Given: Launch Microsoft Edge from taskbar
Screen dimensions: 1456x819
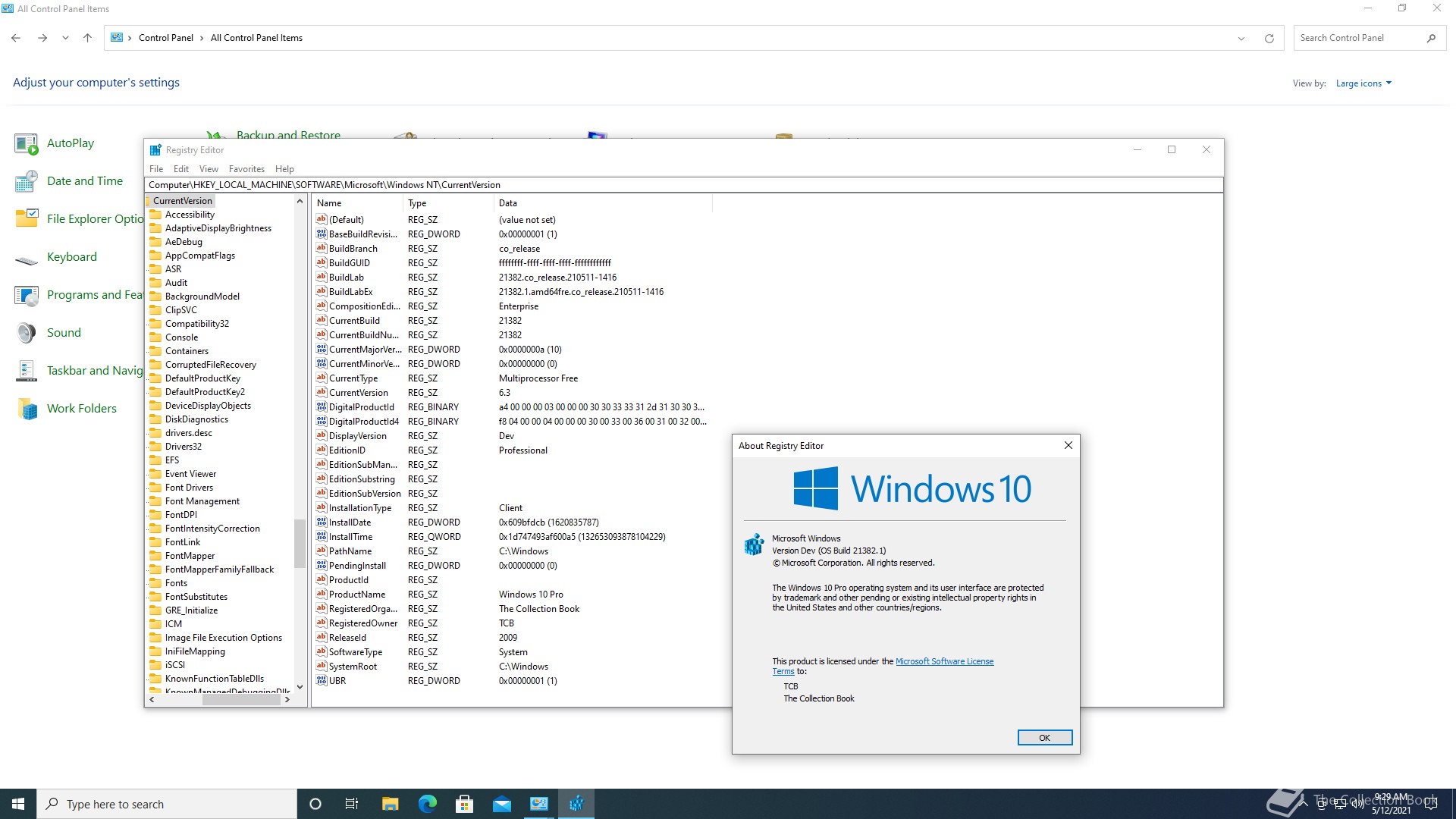Looking at the screenshot, I should (x=427, y=804).
